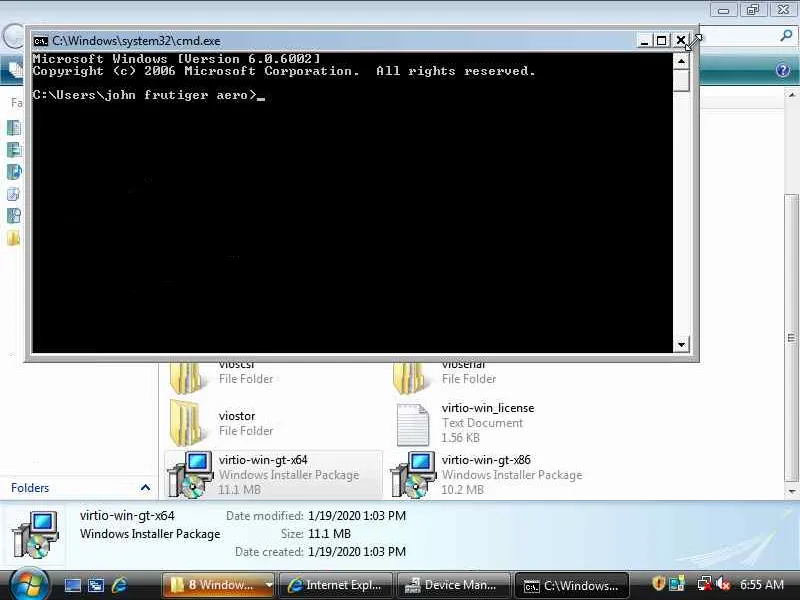Launch Internet Explorer from Quick Launch
This screenshot has height=600, width=800.
coord(119,585)
